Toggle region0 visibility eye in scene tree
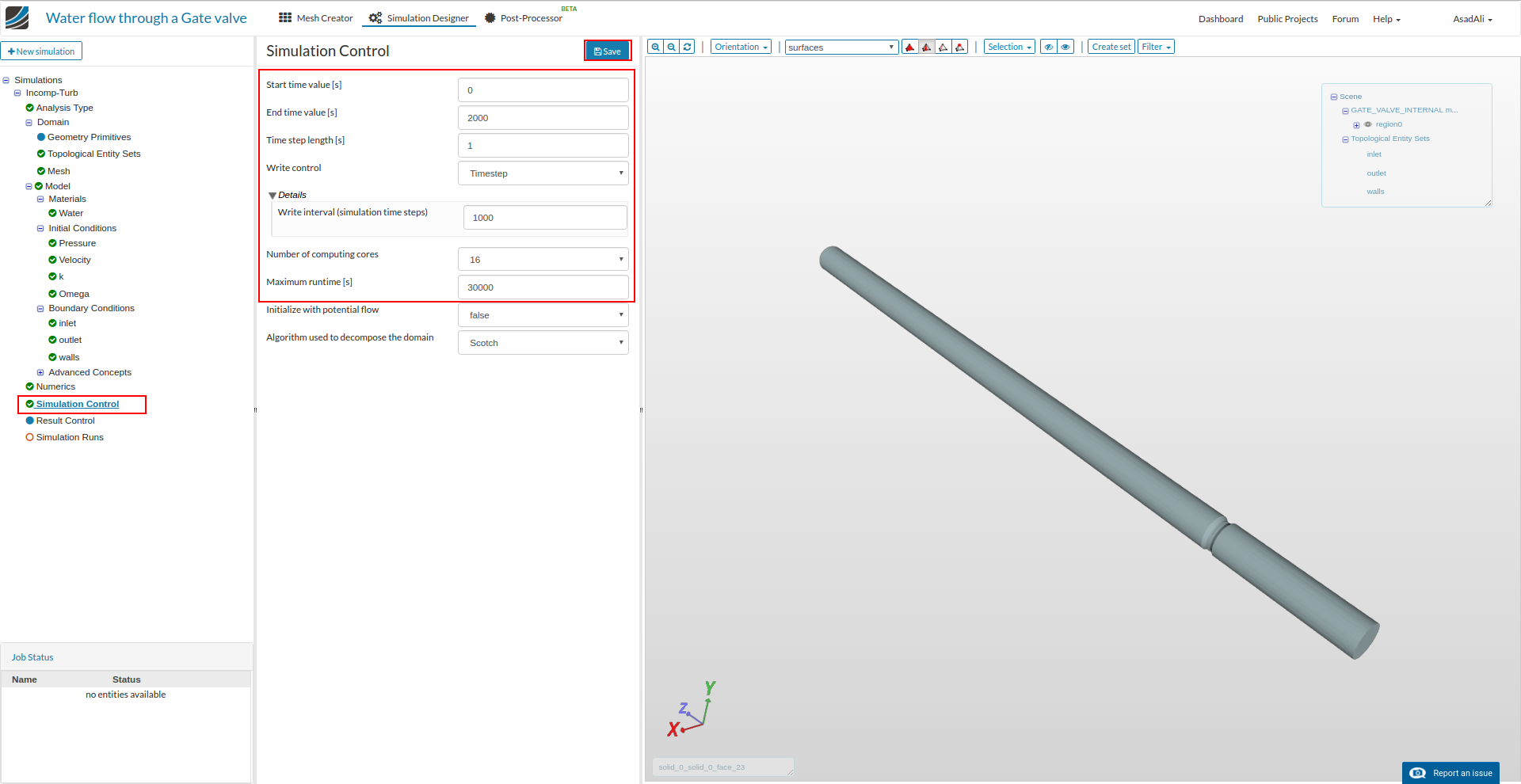Screen dimensions: 1521x784 (1368, 124)
